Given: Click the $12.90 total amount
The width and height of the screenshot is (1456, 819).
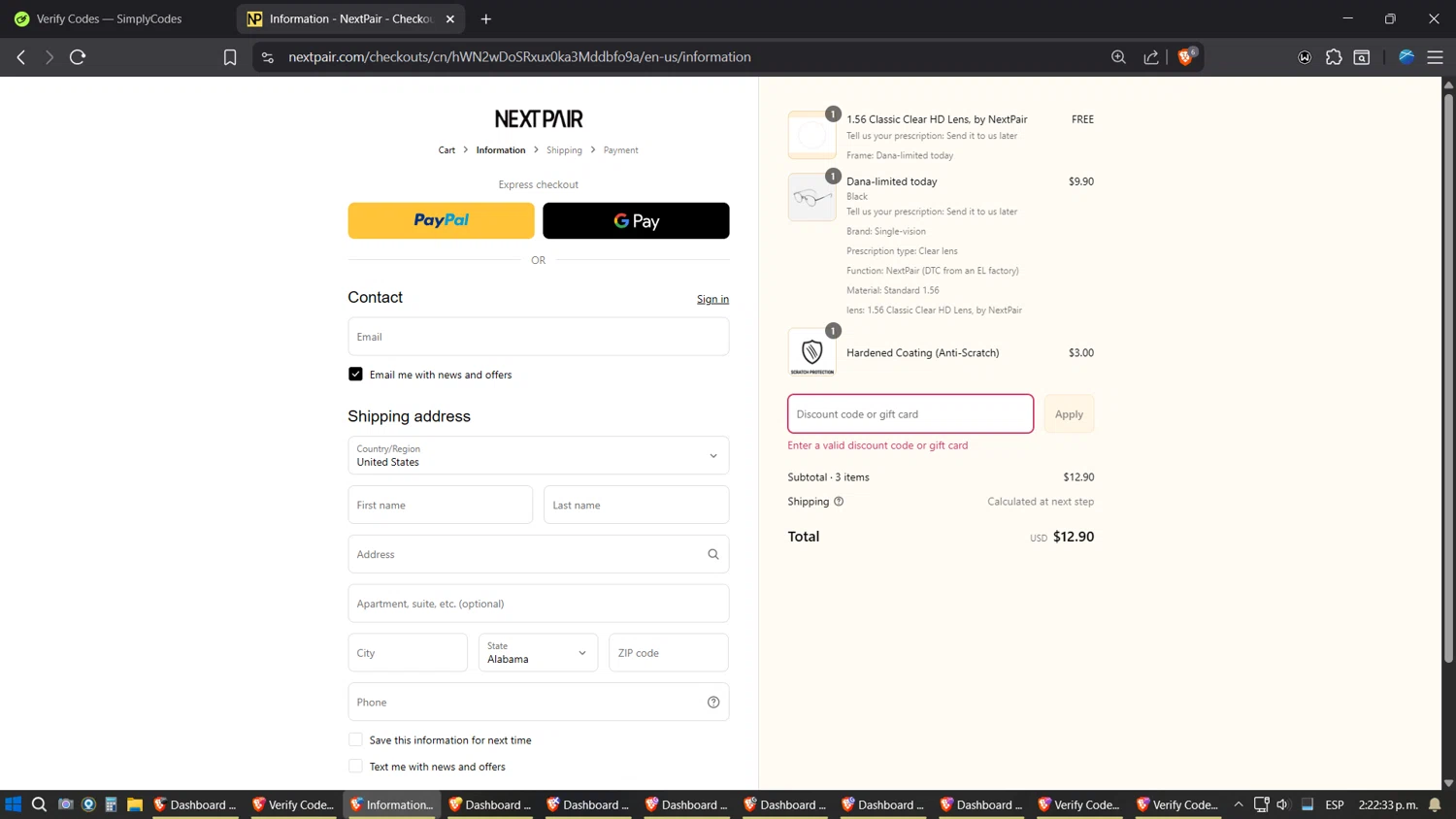Looking at the screenshot, I should [x=1074, y=537].
